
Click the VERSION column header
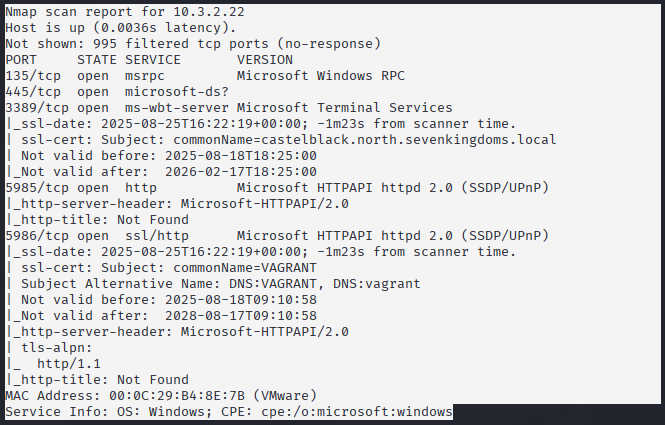click(x=265, y=60)
